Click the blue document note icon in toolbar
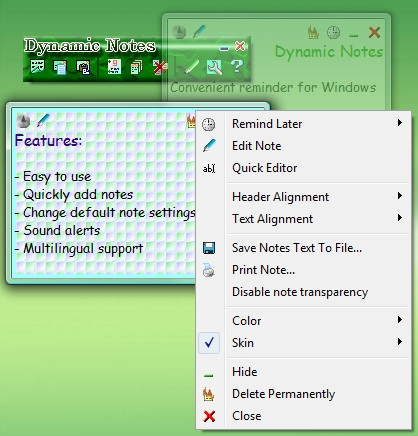Viewport: 418px width, 436px height. click(60, 67)
